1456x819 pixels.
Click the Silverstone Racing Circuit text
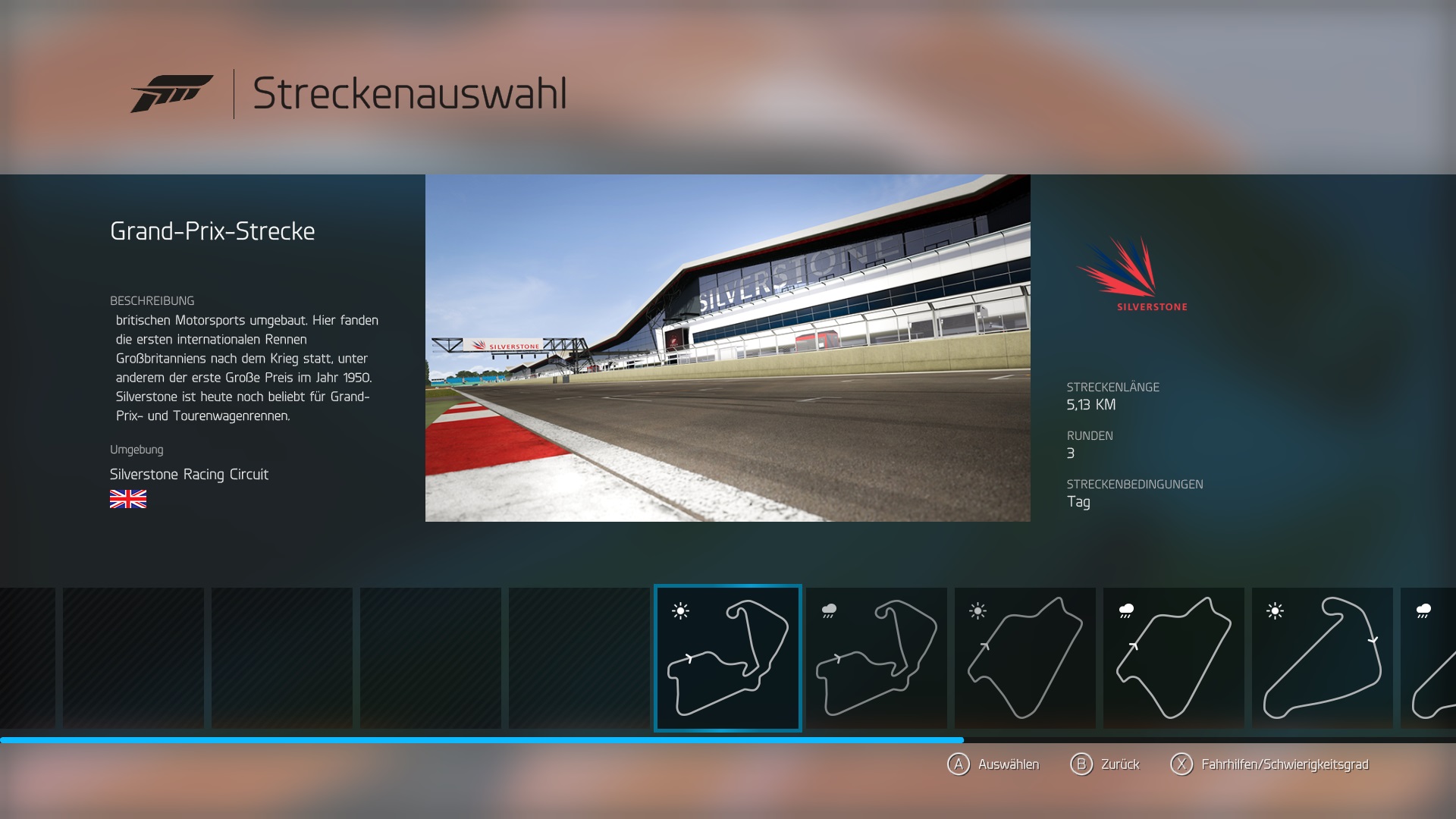(x=189, y=475)
